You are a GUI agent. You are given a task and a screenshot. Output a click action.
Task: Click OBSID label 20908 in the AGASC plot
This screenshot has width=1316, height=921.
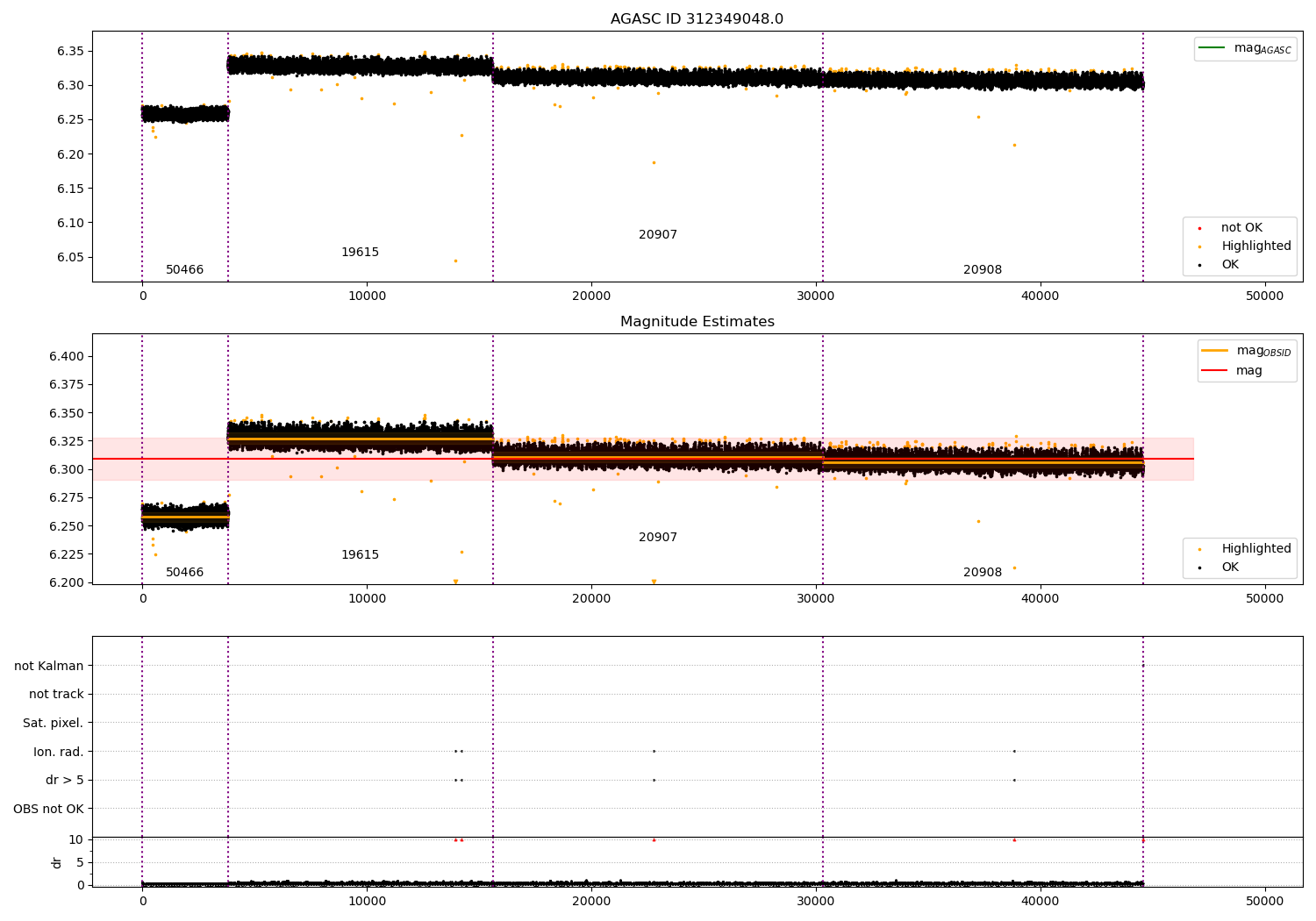point(983,270)
